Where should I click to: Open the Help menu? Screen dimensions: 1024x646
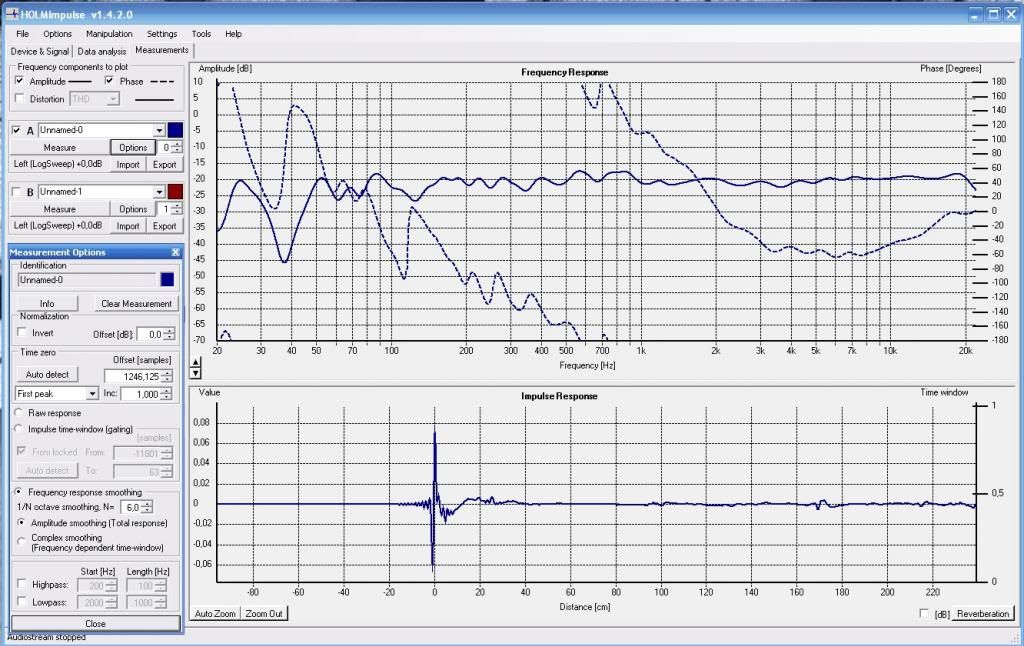pyautogui.click(x=233, y=34)
